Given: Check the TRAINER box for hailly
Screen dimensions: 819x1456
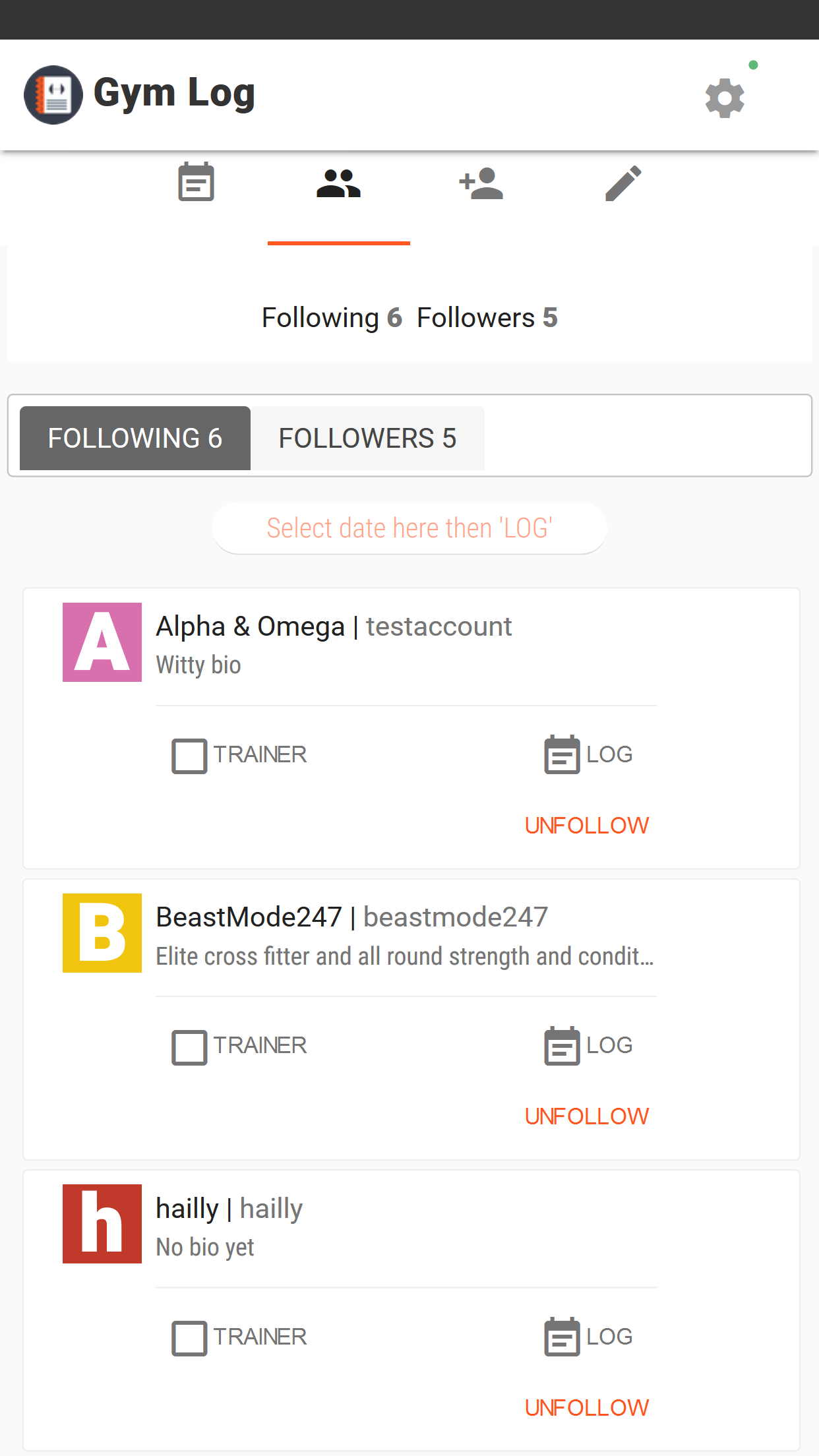Looking at the screenshot, I should pyautogui.click(x=189, y=1338).
